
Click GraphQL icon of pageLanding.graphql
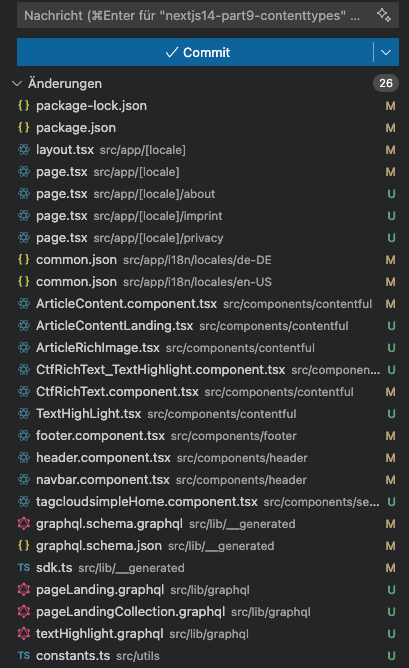click(x=24, y=590)
